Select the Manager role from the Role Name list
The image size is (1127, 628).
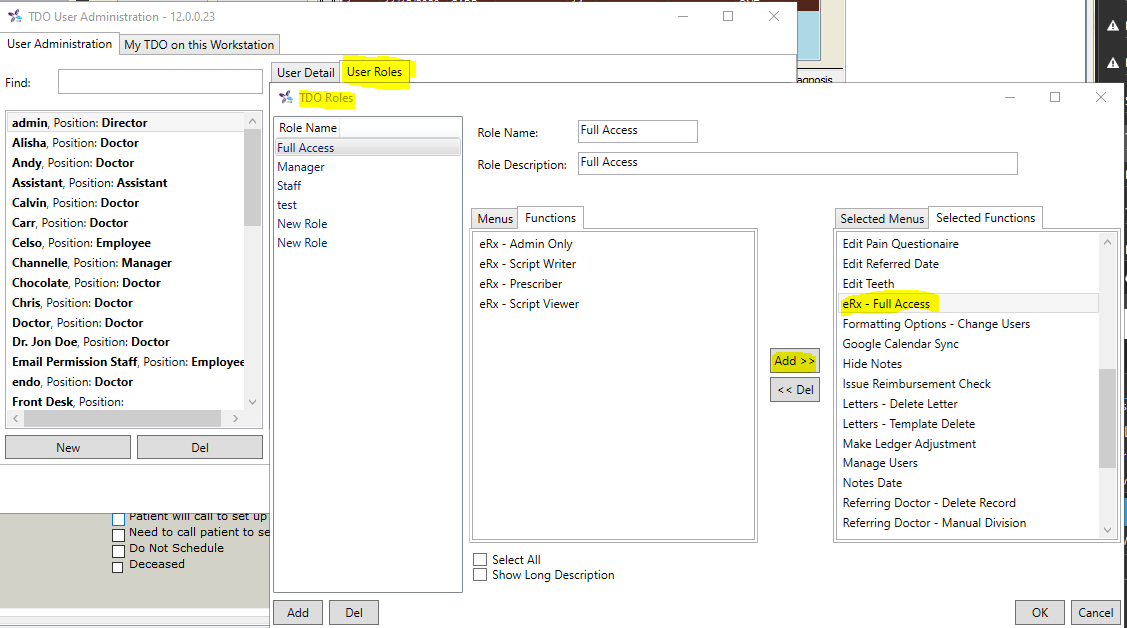pyautogui.click(x=302, y=166)
